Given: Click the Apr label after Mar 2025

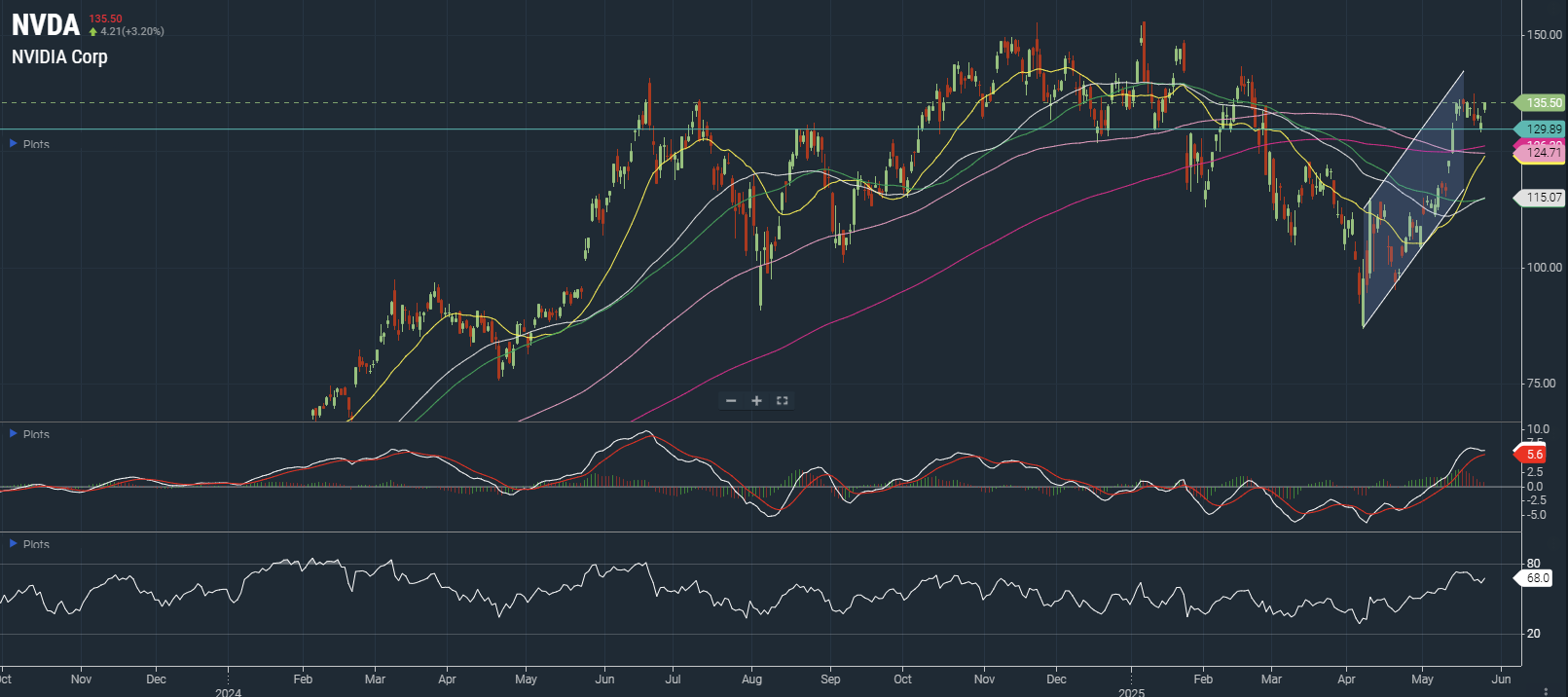Looking at the screenshot, I should [x=1346, y=679].
